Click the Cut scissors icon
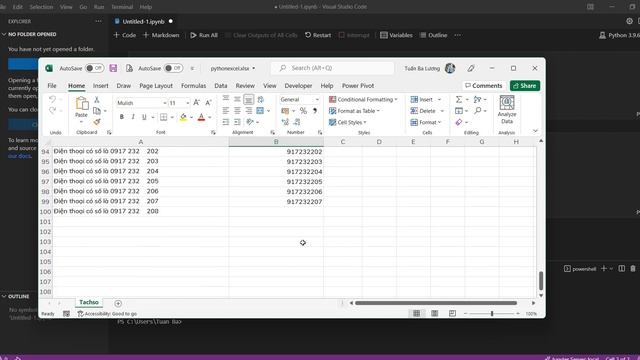The width and height of the screenshot is (640, 360). pyautogui.click(x=97, y=100)
